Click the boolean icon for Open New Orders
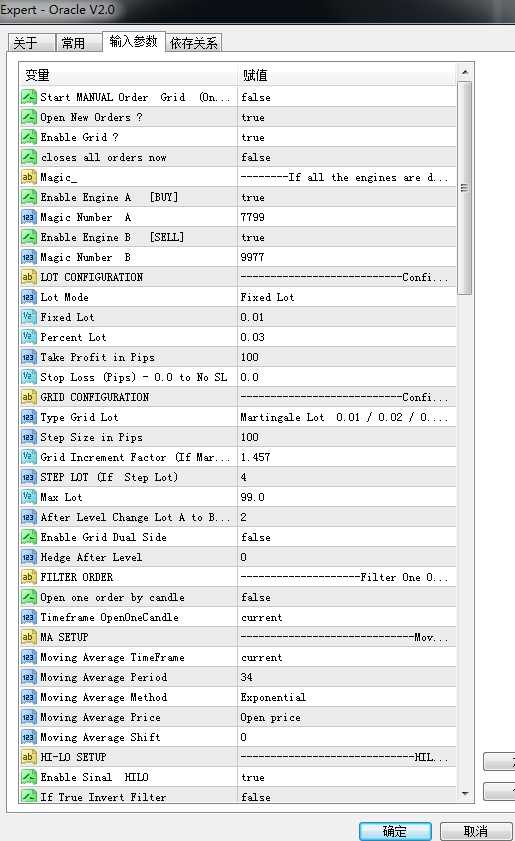This screenshot has height=841, width=515. tap(28, 117)
